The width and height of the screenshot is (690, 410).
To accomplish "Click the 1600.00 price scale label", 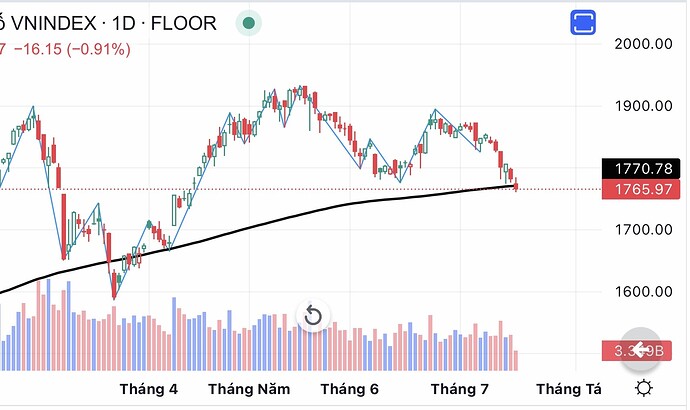I will 643,291.
